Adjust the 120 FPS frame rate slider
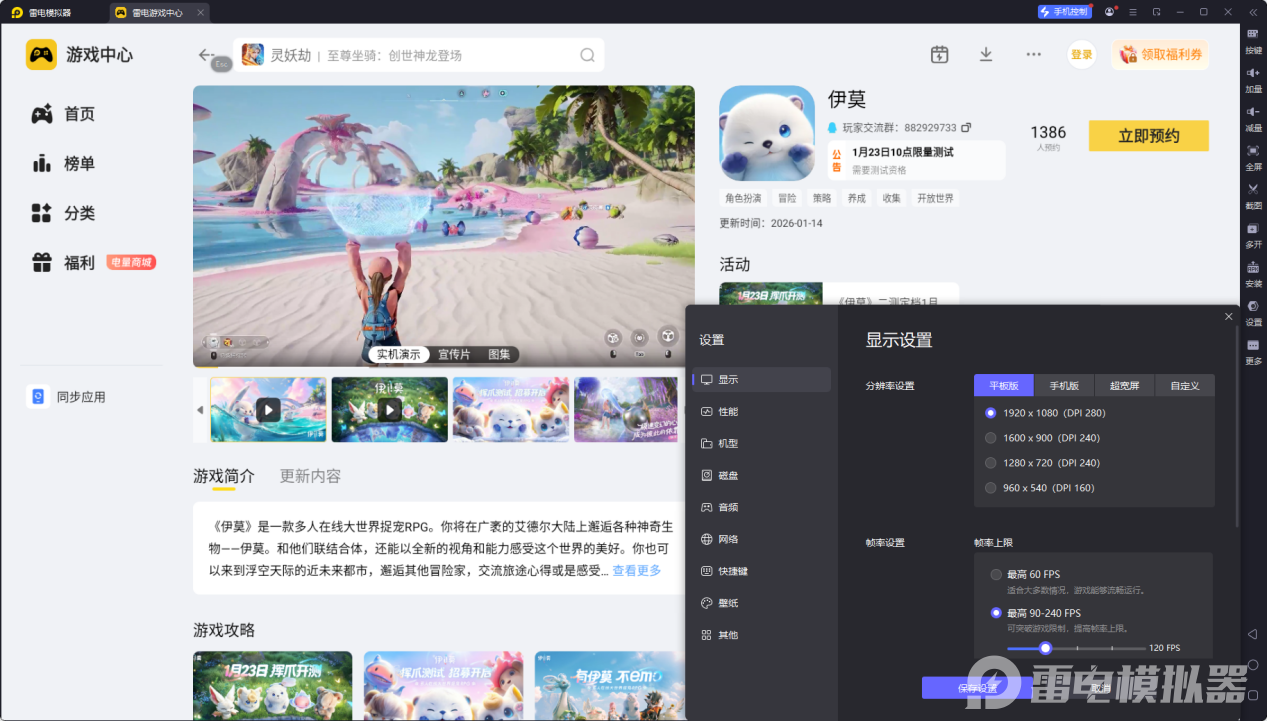Viewport: 1267px width, 721px height. (x=1046, y=648)
